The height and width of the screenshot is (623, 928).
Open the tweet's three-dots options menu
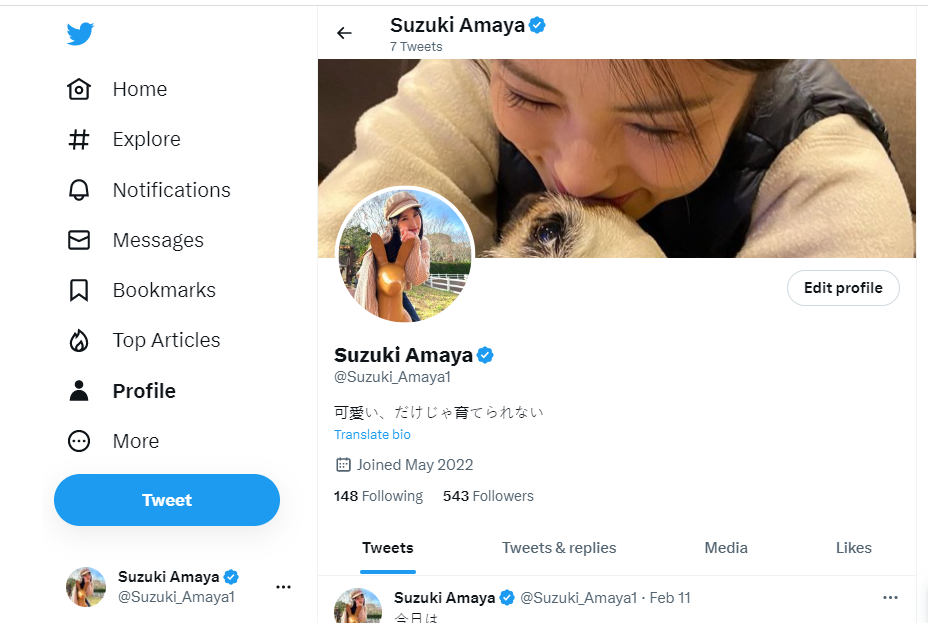[890, 598]
